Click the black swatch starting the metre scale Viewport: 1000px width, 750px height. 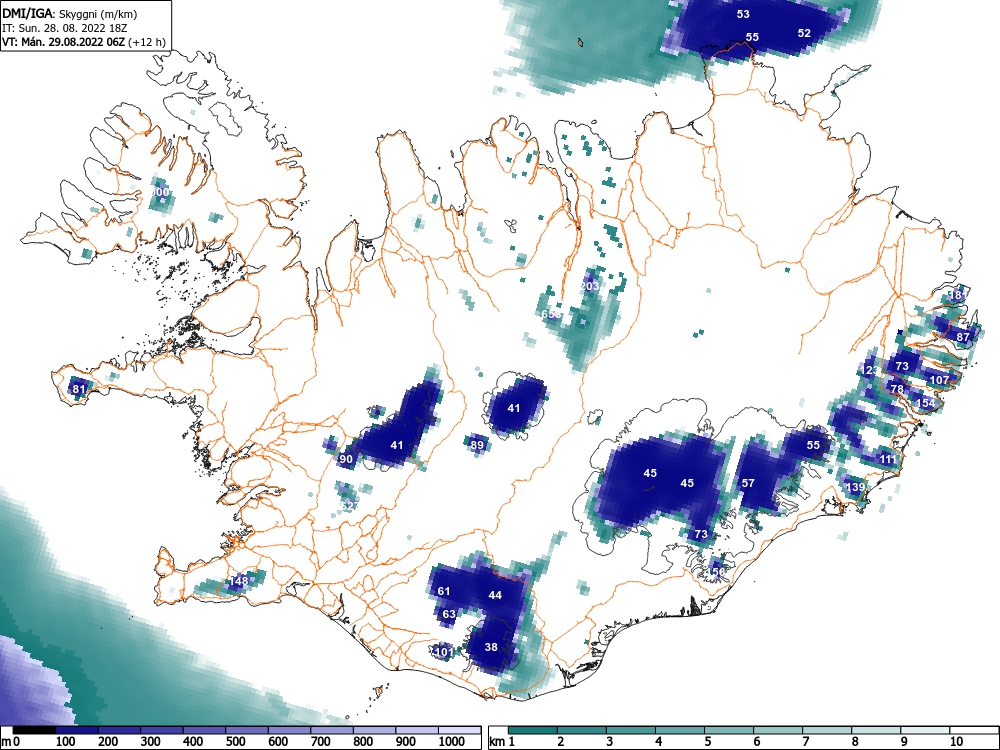click(34, 730)
